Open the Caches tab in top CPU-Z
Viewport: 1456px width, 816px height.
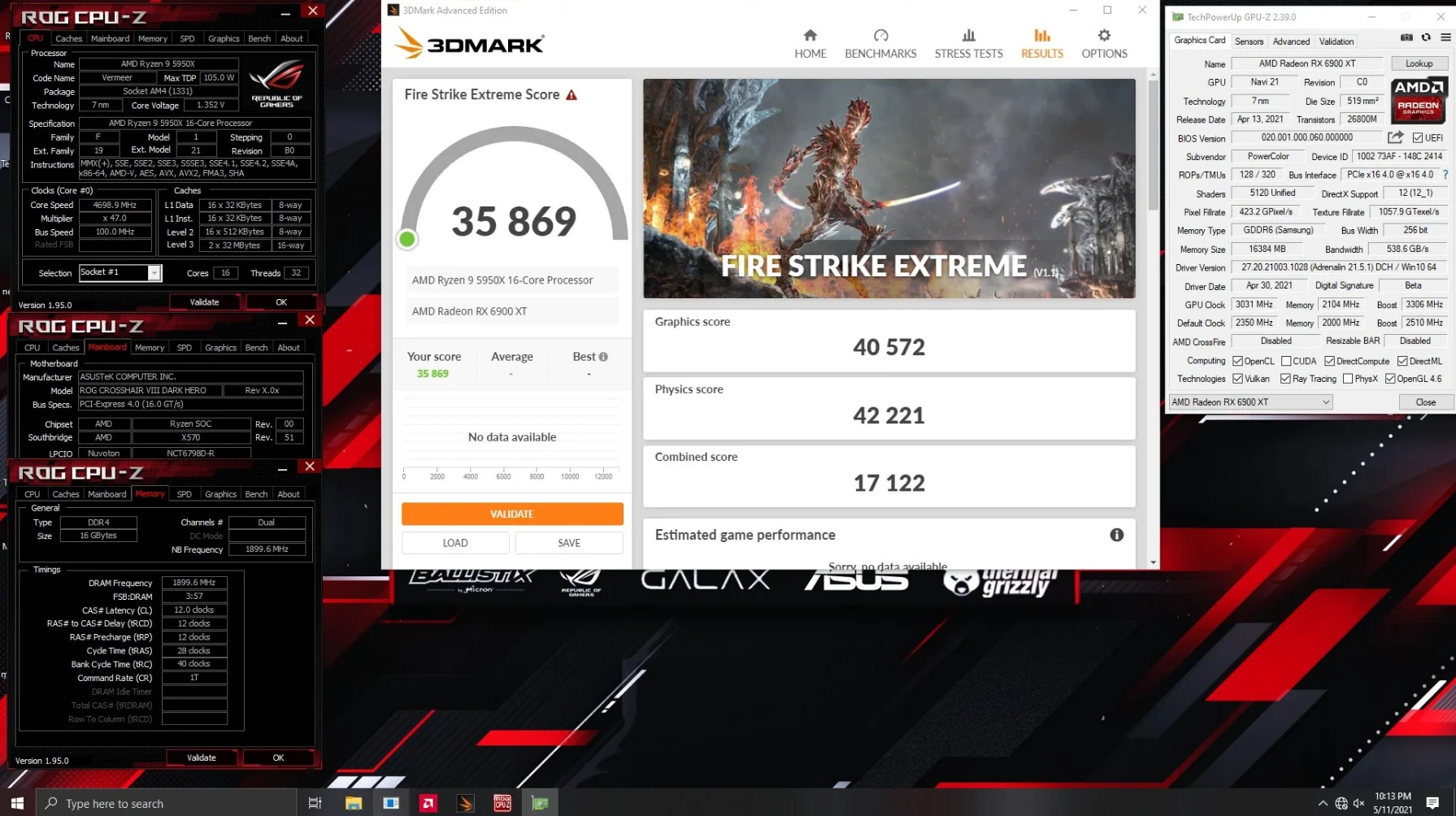pos(68,38)
